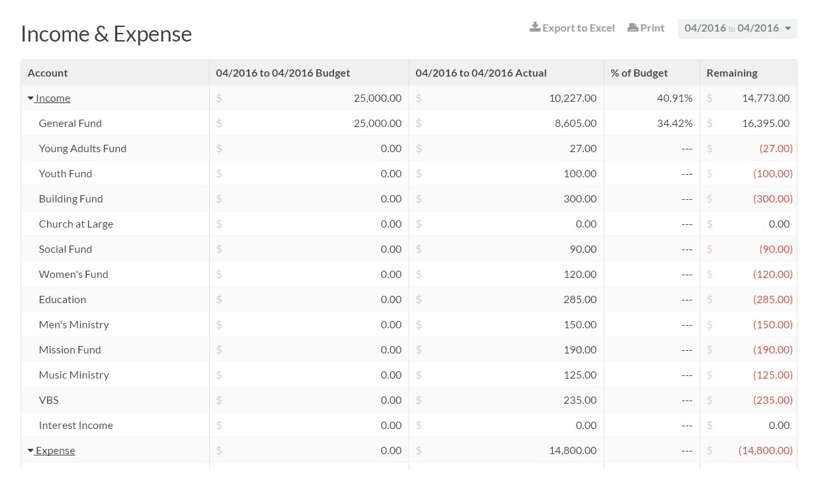Click the General Fund remaining 16,395.00
Viewport: 831px width, 484px height.
765,124
